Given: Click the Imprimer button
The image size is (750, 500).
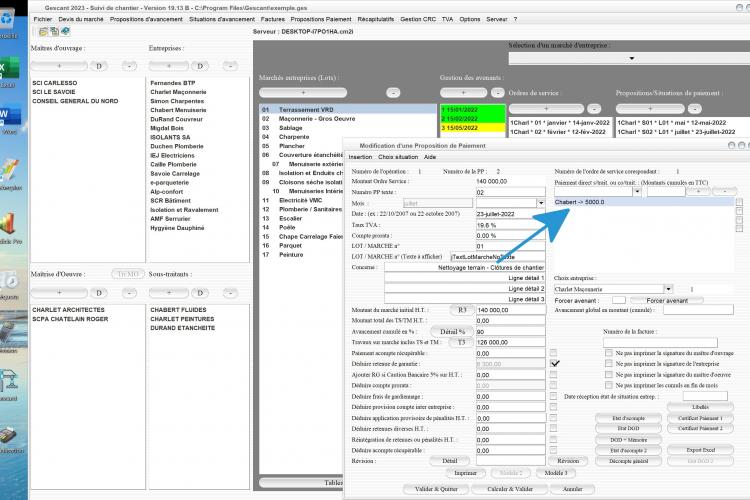Looking at the screenshot, I should click(x=465, y=473).
